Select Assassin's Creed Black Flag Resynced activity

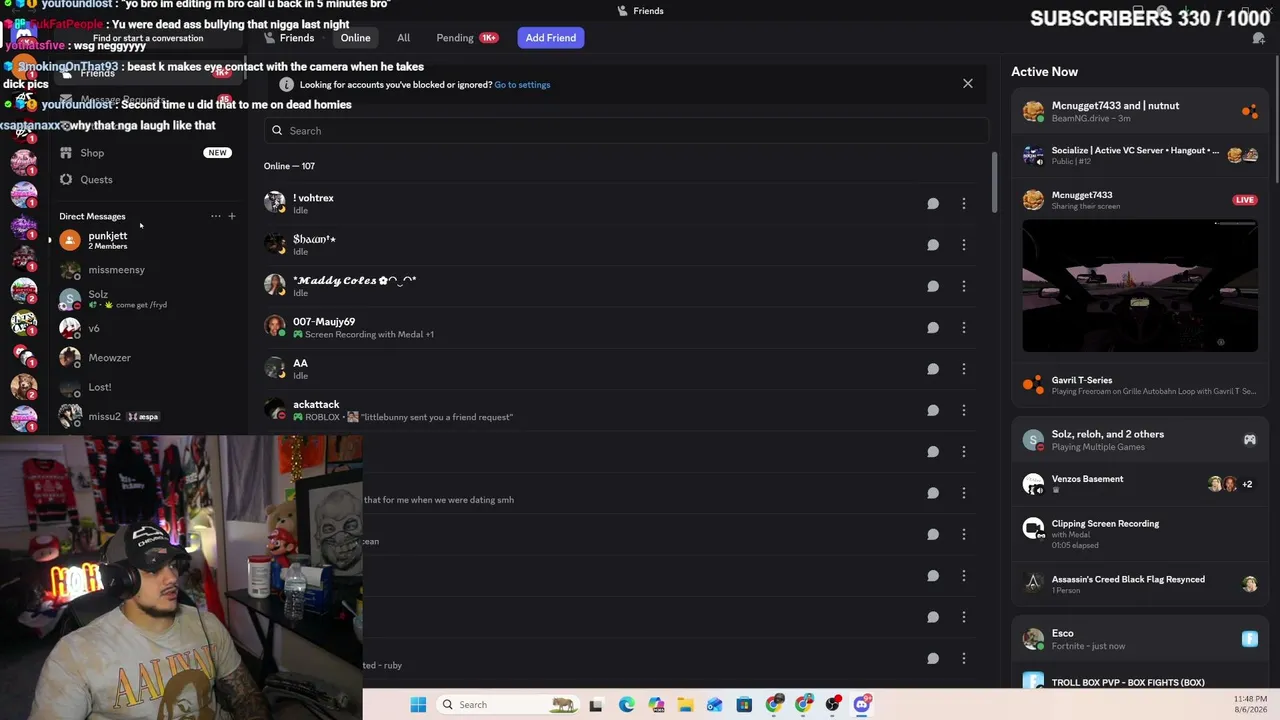tap(1140, 584)
